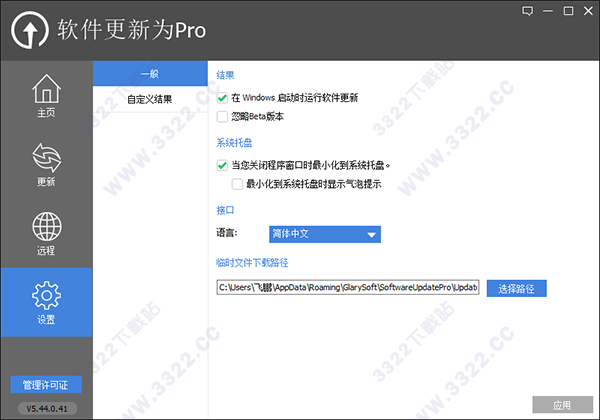
Task: Toggle run at Windows startup checkbox
Action: [222, 98]
